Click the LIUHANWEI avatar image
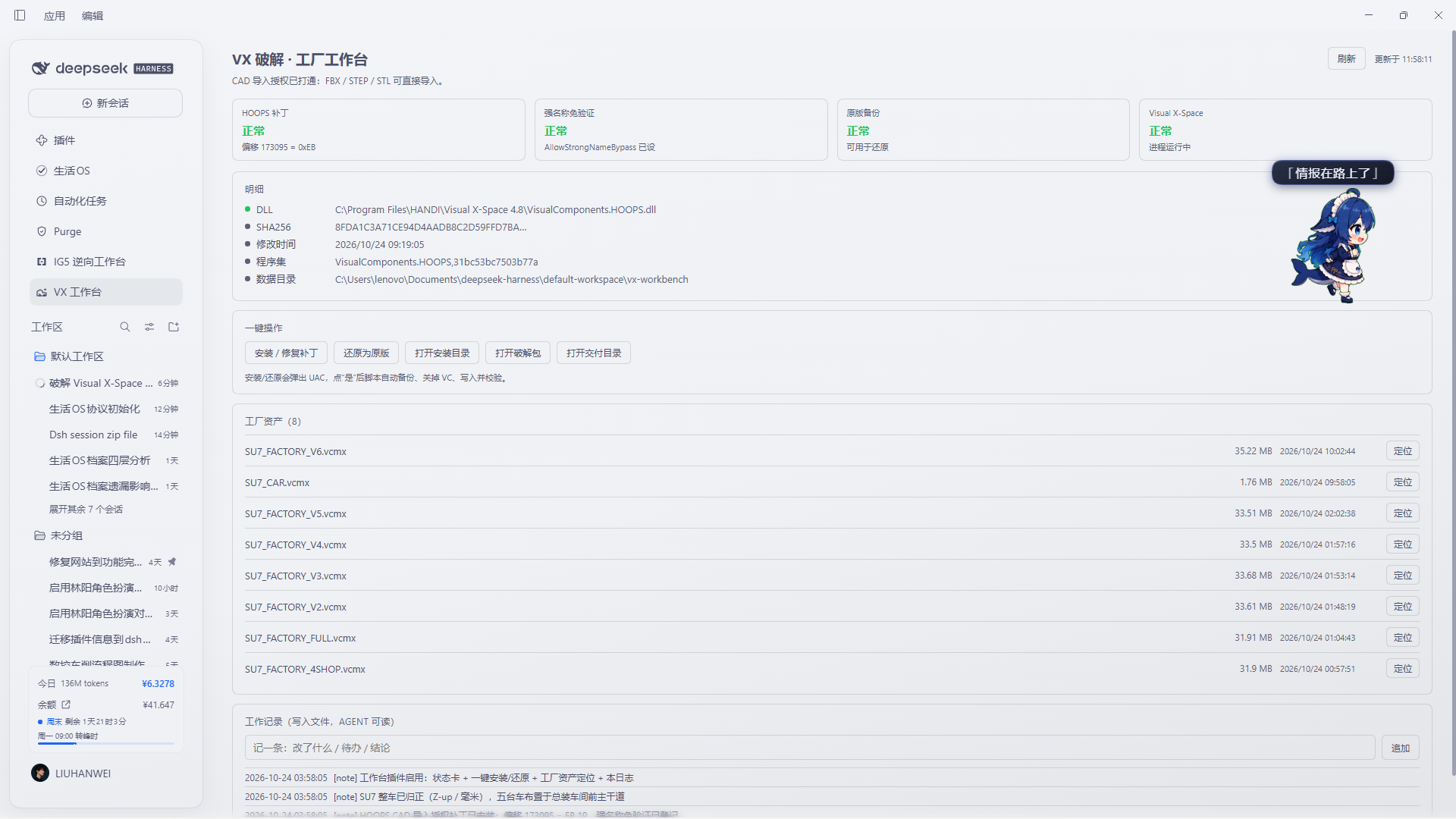 click(40, 773)
